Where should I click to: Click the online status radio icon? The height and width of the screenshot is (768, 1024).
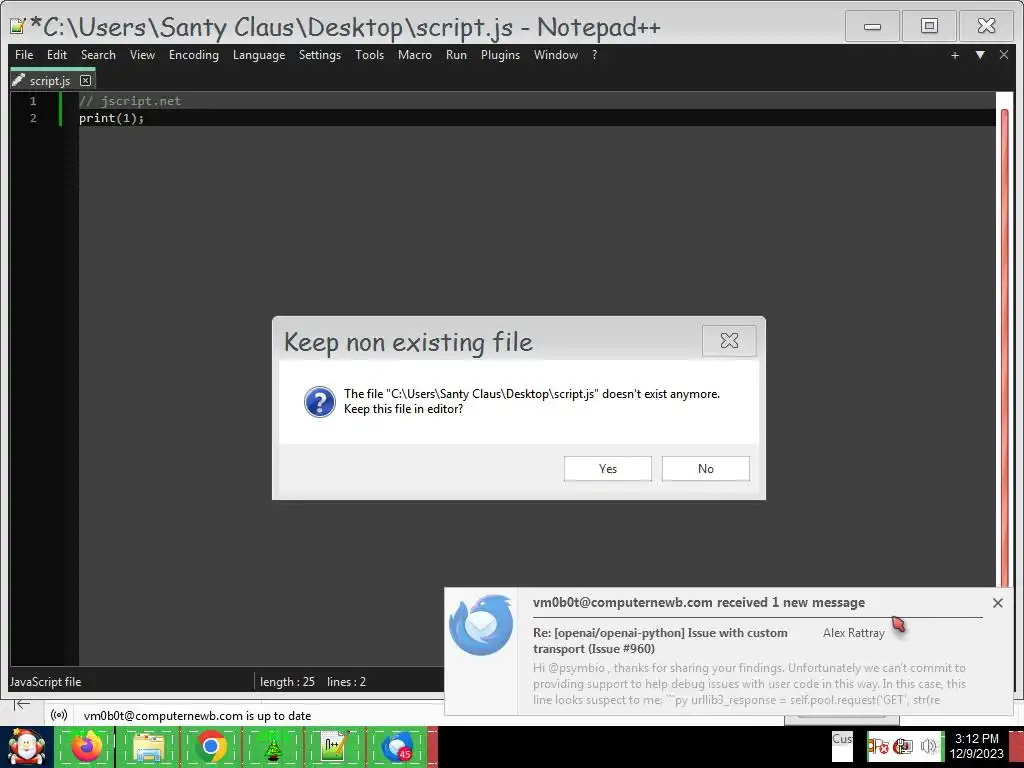pyautogui.click(x=59, y=715)
